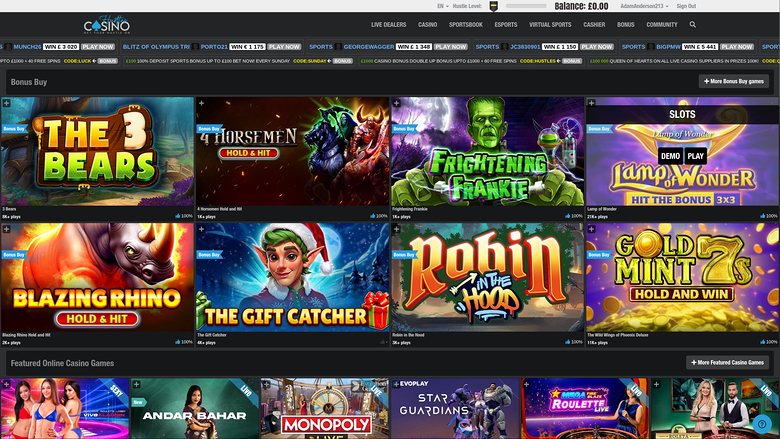
Task: Click Play Now beside MUNCH26 win
Action: pyautogui.click(x=98, y=47)
